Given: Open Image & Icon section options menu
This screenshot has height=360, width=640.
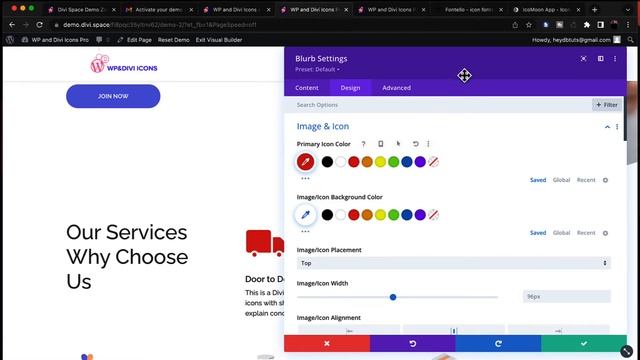Looking at the screenshot, I should pos(617,127).
